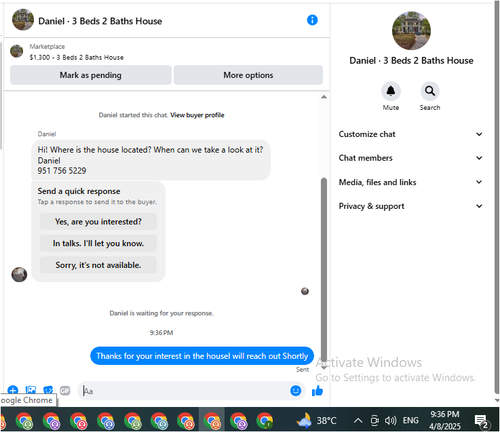Mute the conversation using the bell icon
The image size is (500, 432).
pos(391,91)
